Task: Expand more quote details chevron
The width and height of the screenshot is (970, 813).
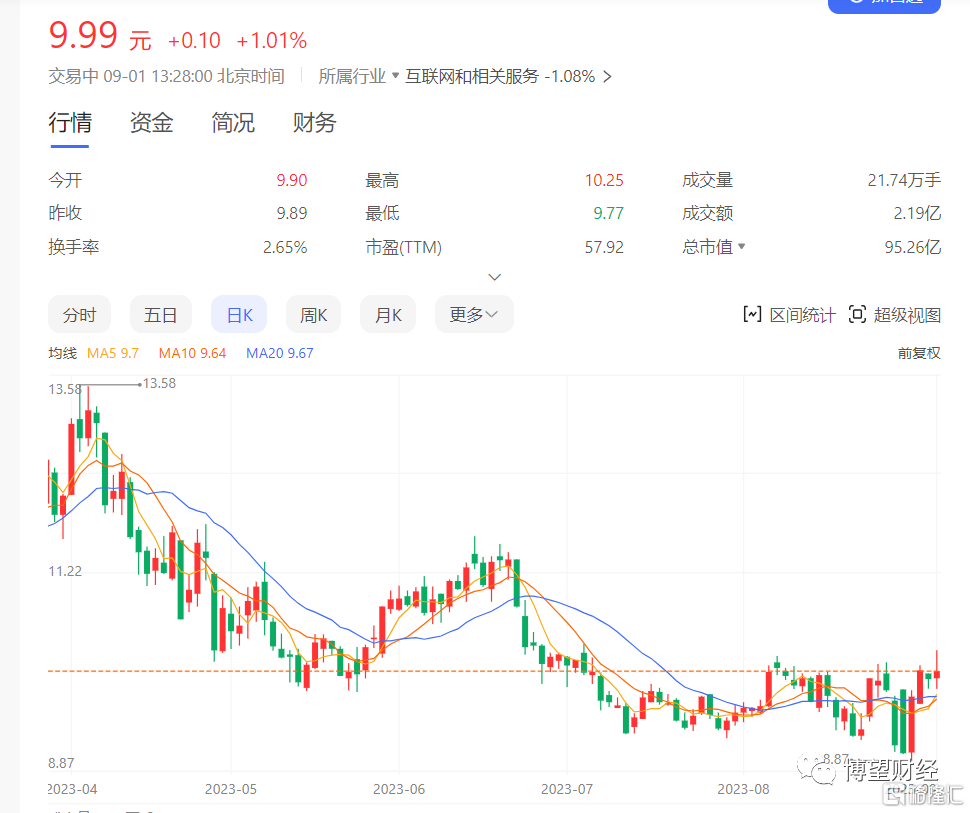Action: pos(495,277)
